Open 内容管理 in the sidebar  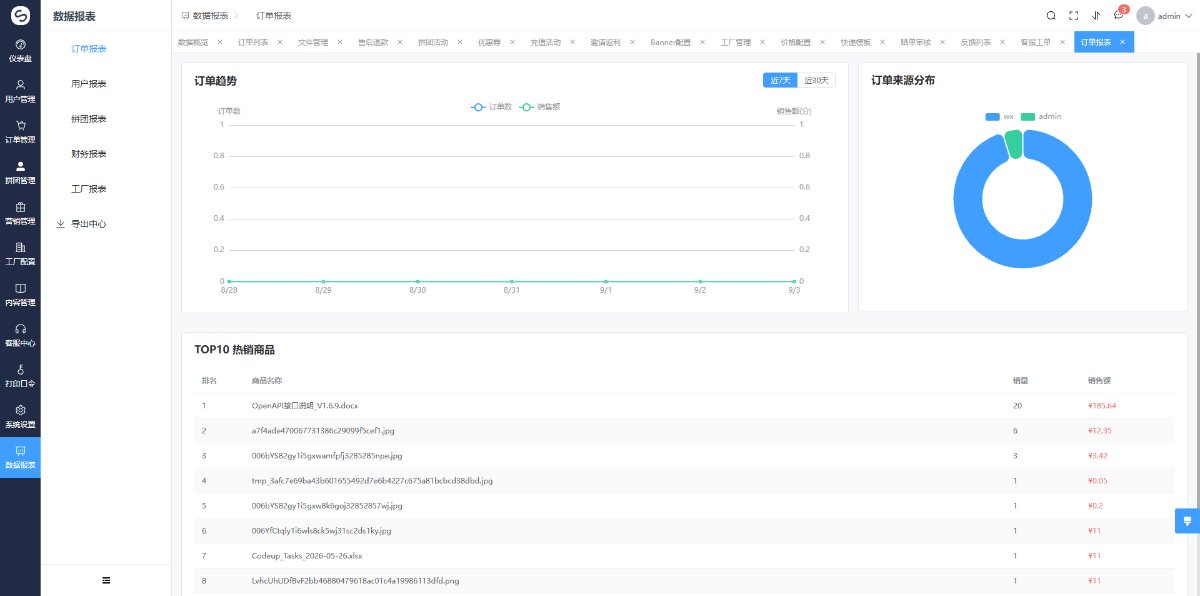pyautogui.click(x=20, y=295)
